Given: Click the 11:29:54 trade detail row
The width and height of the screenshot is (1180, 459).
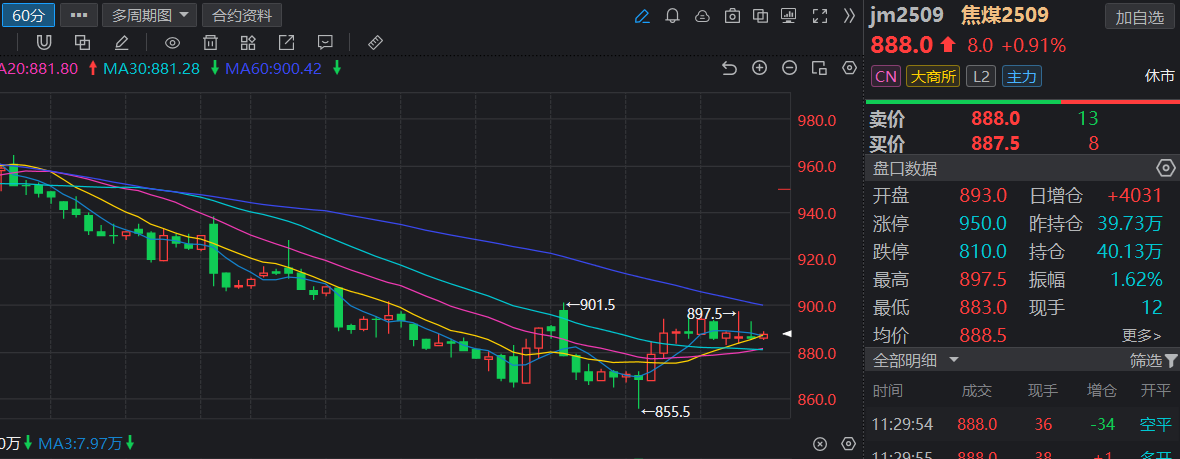Looking at the screenshot, I should 1022,424.
